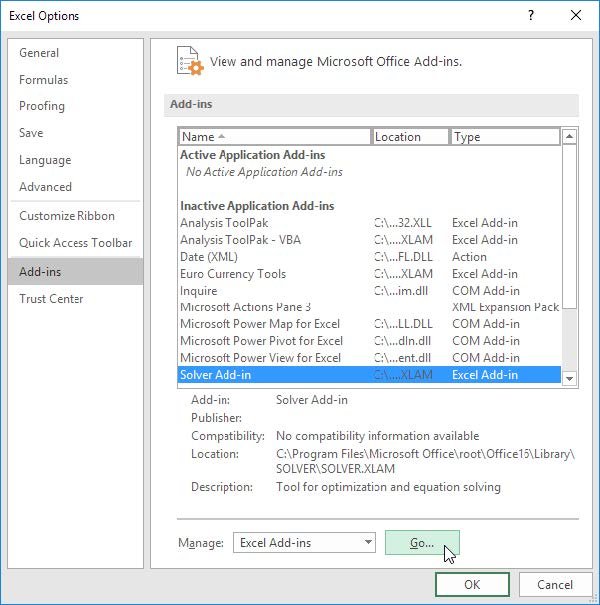Go to the Save options category
Viewport: 600px width, 605px height.
(75, 133)
